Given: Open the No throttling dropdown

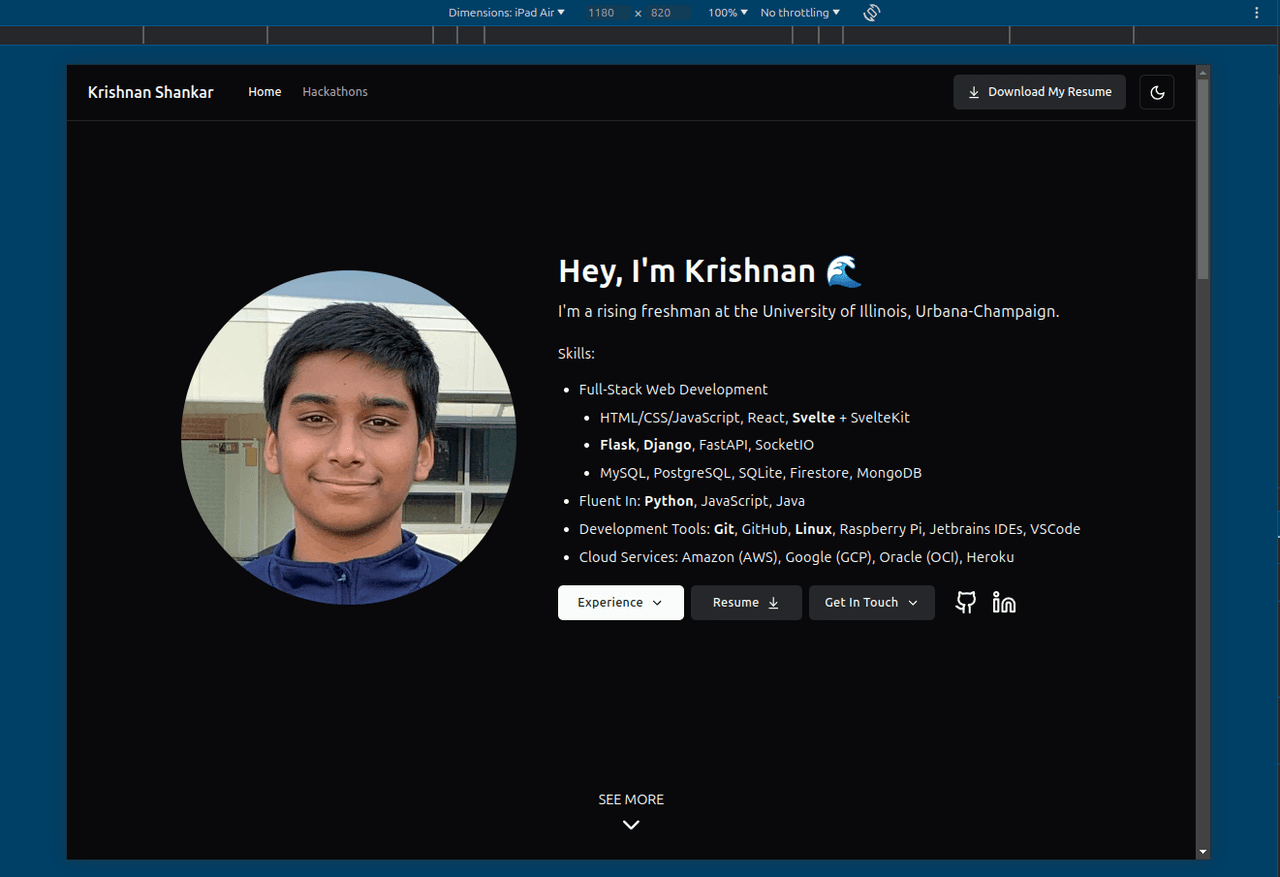Looking at the screenshot, I should click(x=800, y=13).
